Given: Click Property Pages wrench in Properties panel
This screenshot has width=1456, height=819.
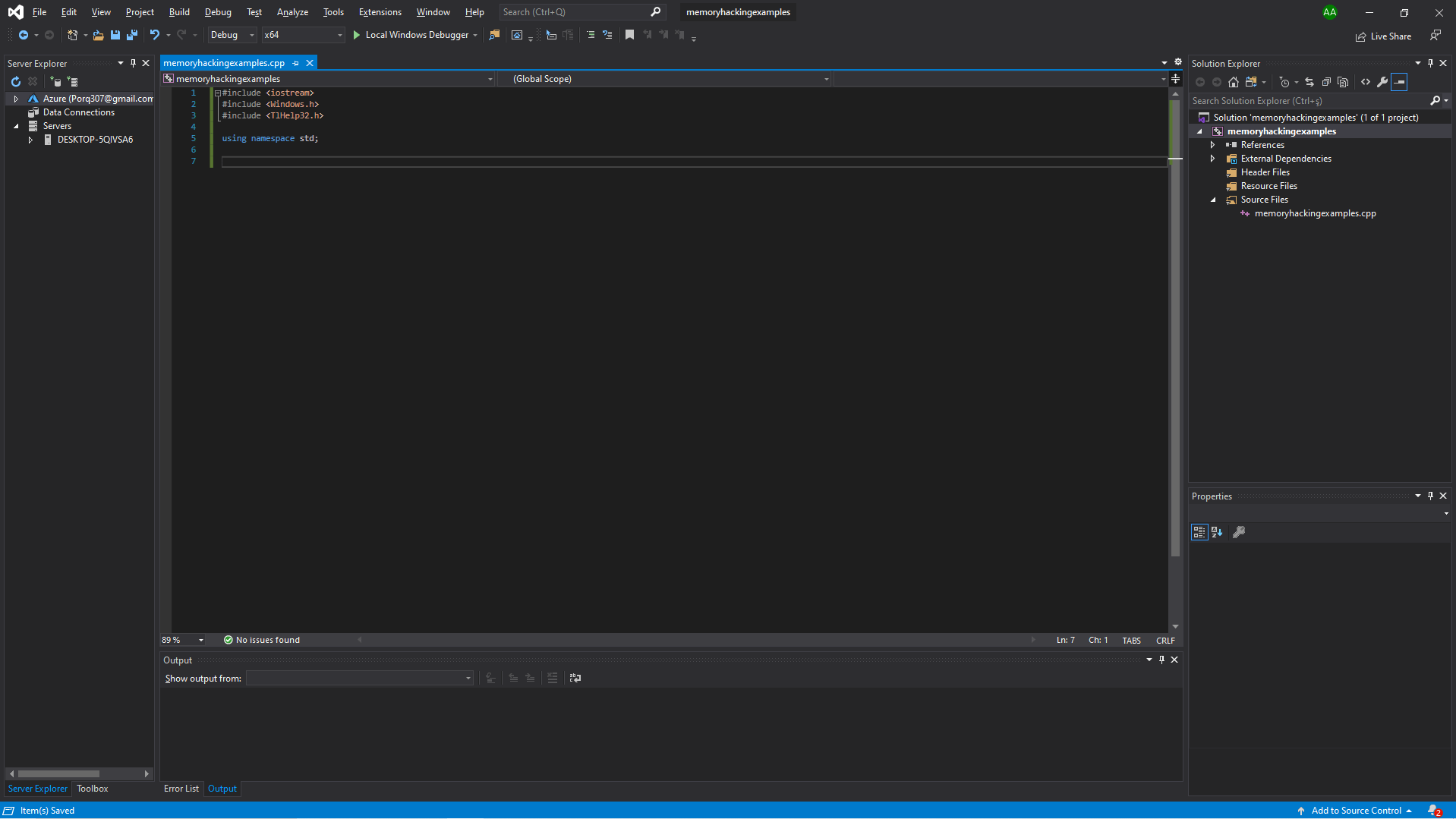Looking at the screenshot, I should click(1239, 532).
